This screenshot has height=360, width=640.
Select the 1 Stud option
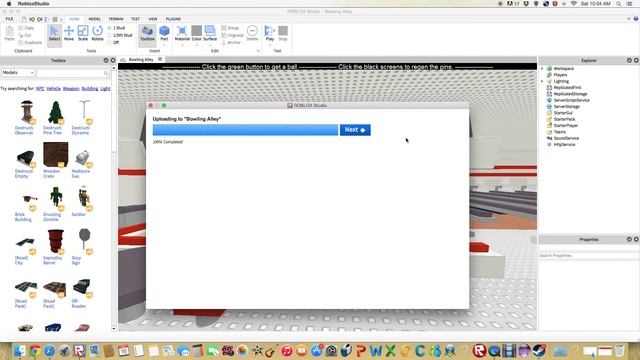[x=116, y=28]
